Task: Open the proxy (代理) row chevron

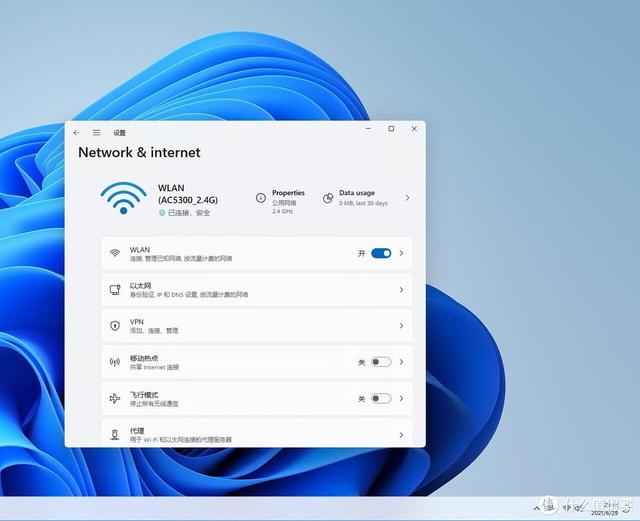Action: coord(402,434)
